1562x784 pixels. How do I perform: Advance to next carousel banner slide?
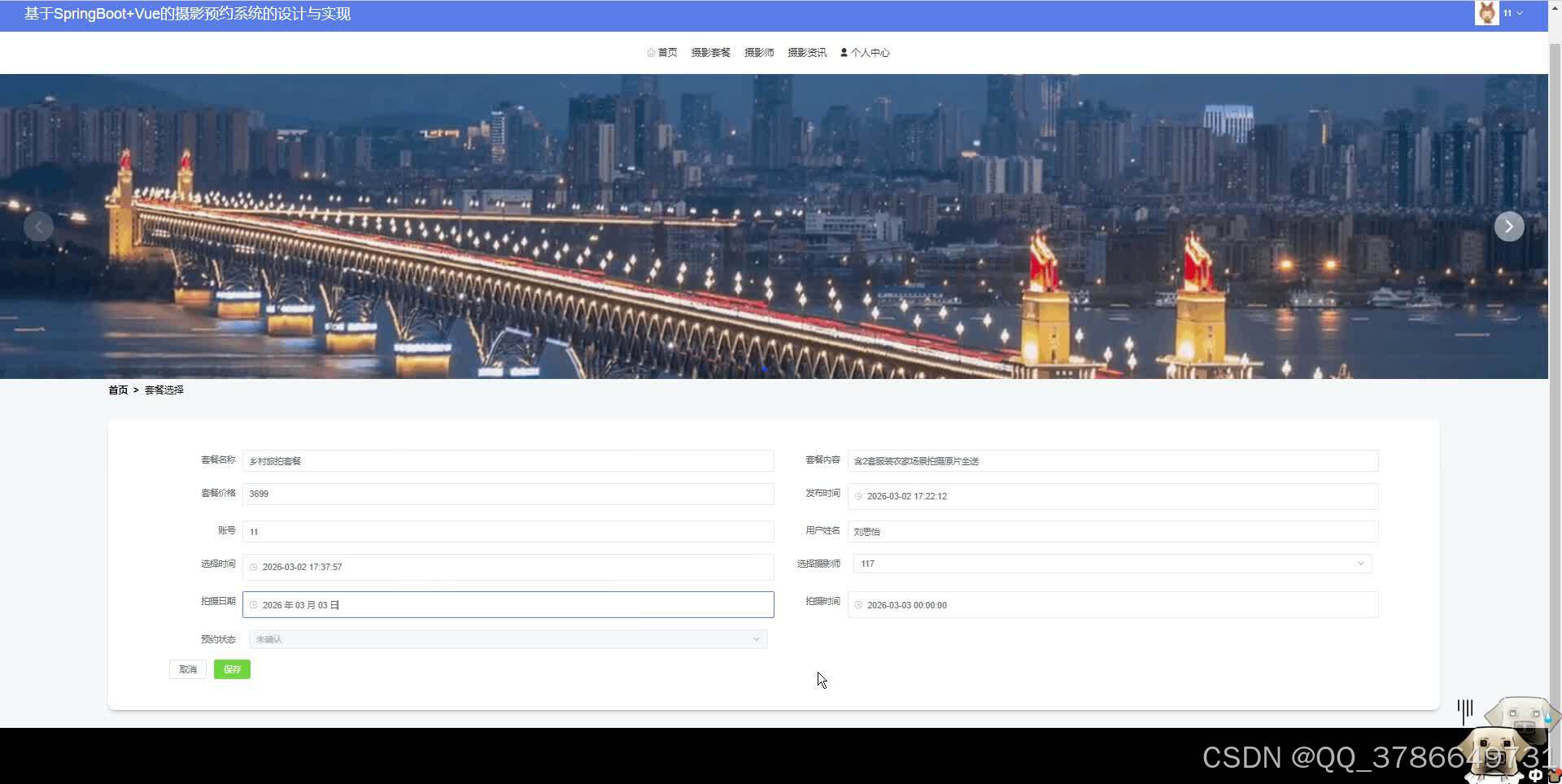1509,226
